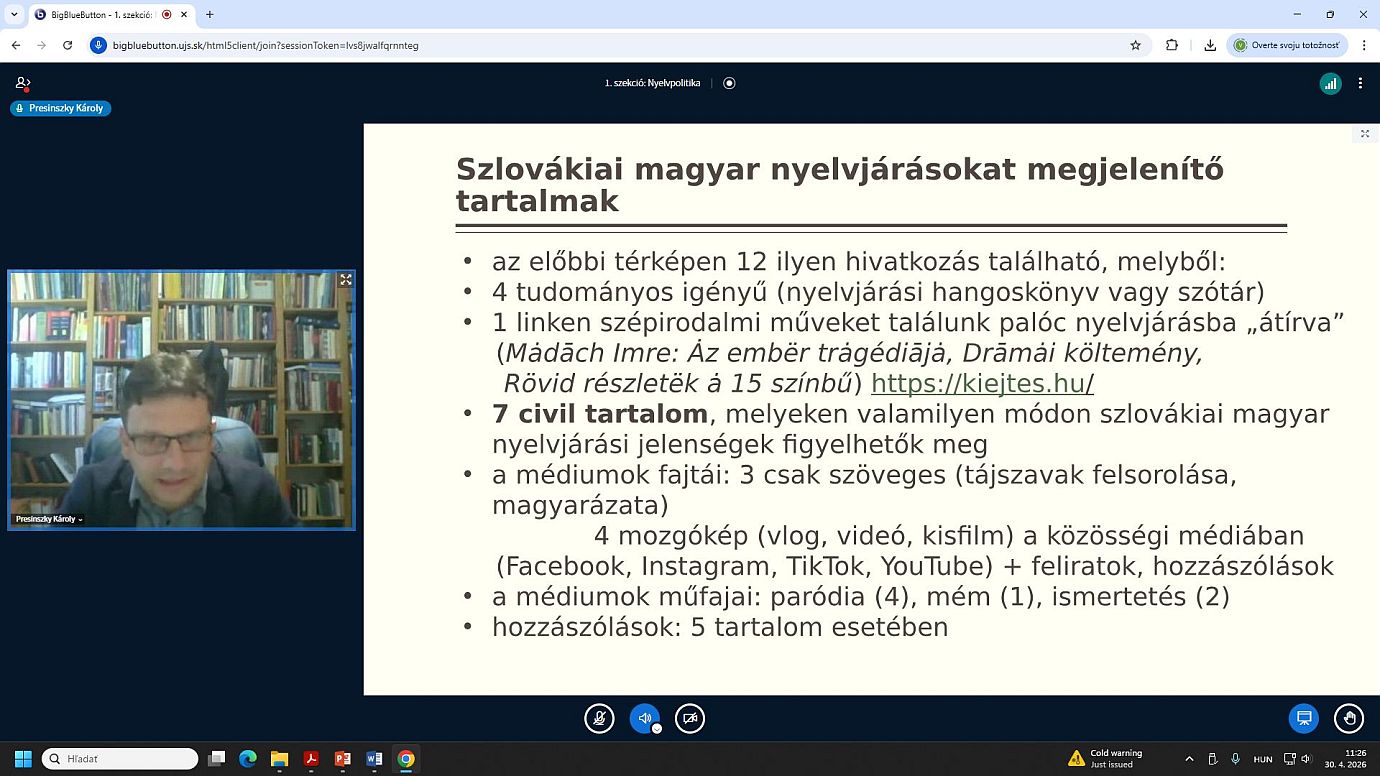Launch Microsoft Edge from taskbar
Image resolution: width=1380 pixels, height=776 pixels.
point(247,759)
